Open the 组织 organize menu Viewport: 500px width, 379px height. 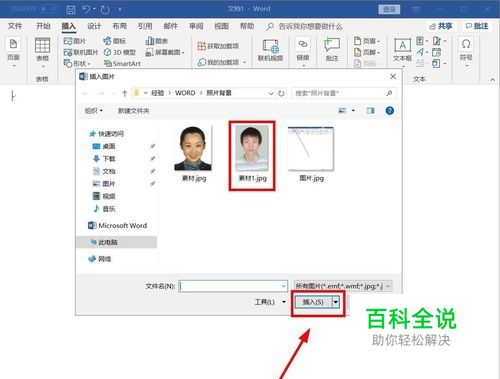pos(94,111)
